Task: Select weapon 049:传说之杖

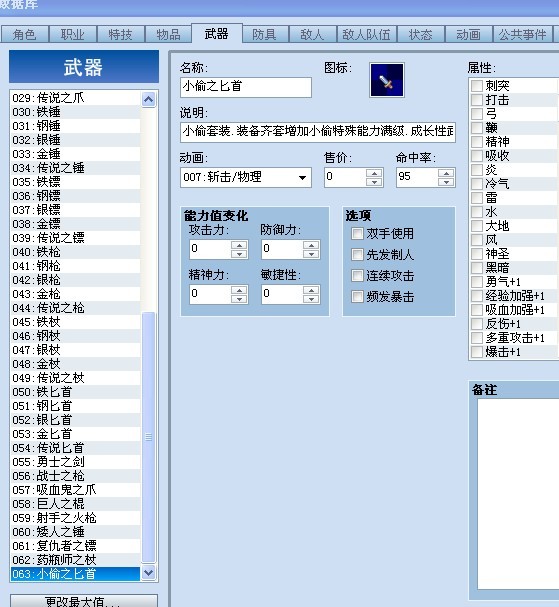Action: tap(75, 378)
